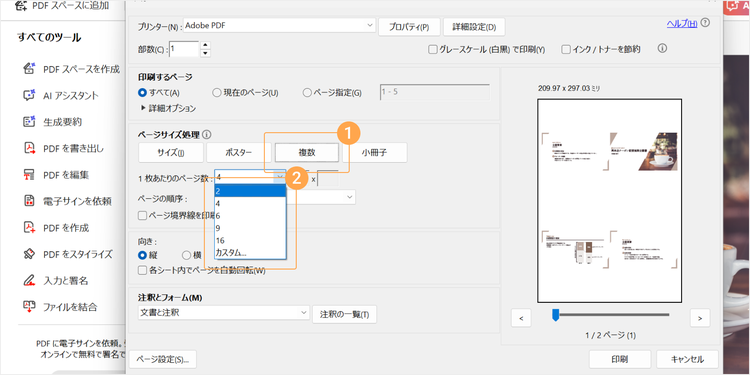Image resolution: width=750 pixels, height=375 pixels.
Task: Open the PDF をスタイライズ icon
Action: click(29, 254)
